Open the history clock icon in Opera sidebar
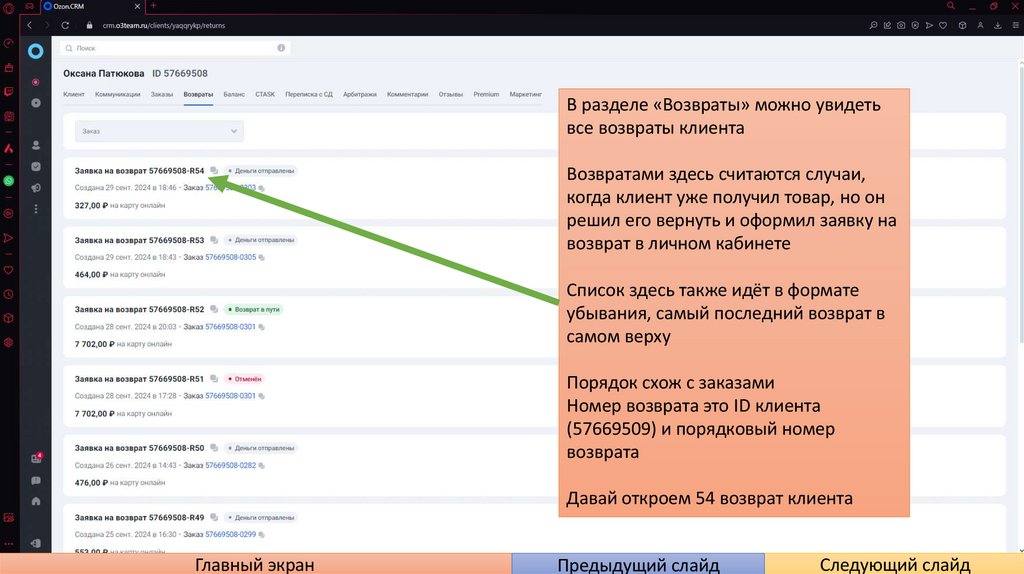 [8, 295]
